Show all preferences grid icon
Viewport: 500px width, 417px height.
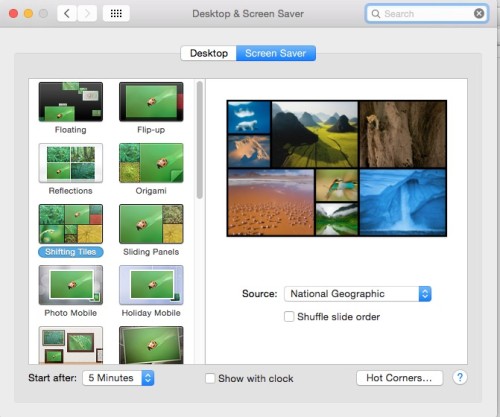tap(116, 14)
